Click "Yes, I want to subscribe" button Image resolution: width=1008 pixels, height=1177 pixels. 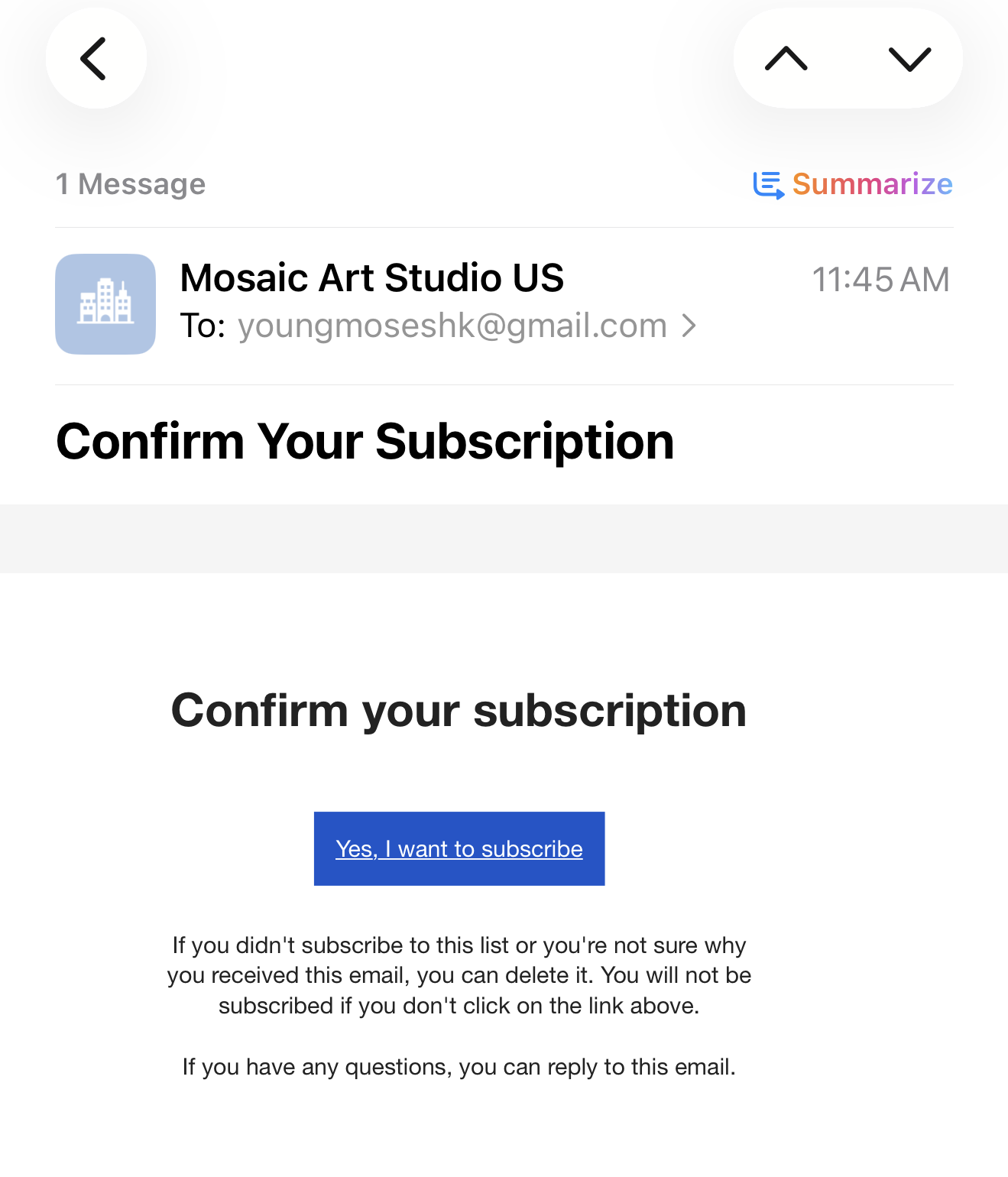pyautogui.click(x=459, y=848)
